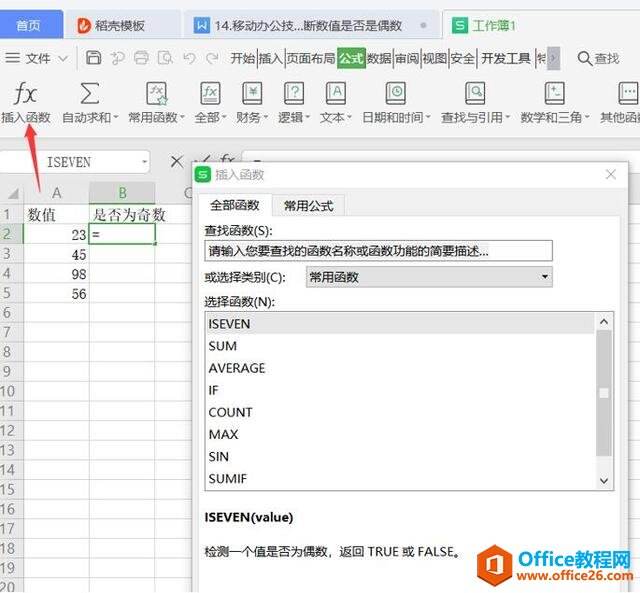Click the Insert Function fx icon
This screenshot has height=593, width=640.
(x=25, y=93)
